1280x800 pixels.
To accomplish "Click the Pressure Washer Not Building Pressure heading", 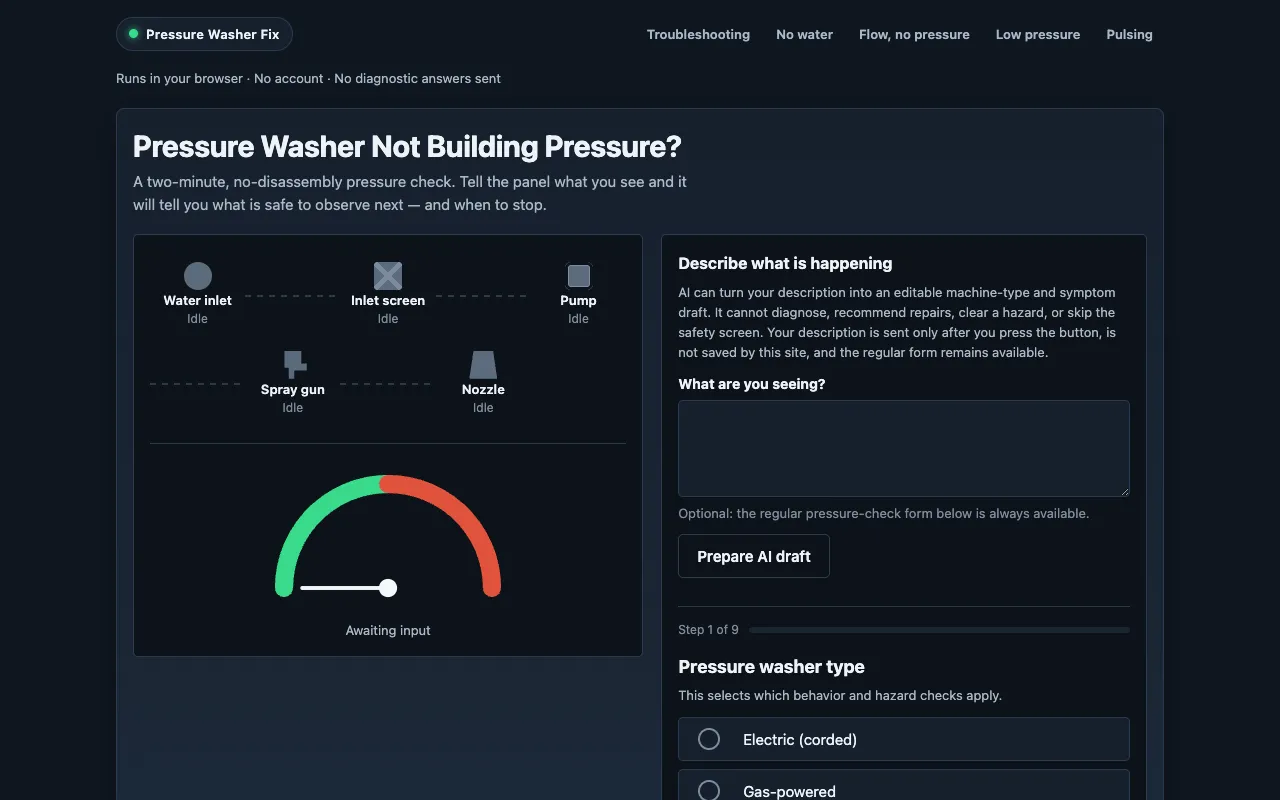I will (407, 147).
